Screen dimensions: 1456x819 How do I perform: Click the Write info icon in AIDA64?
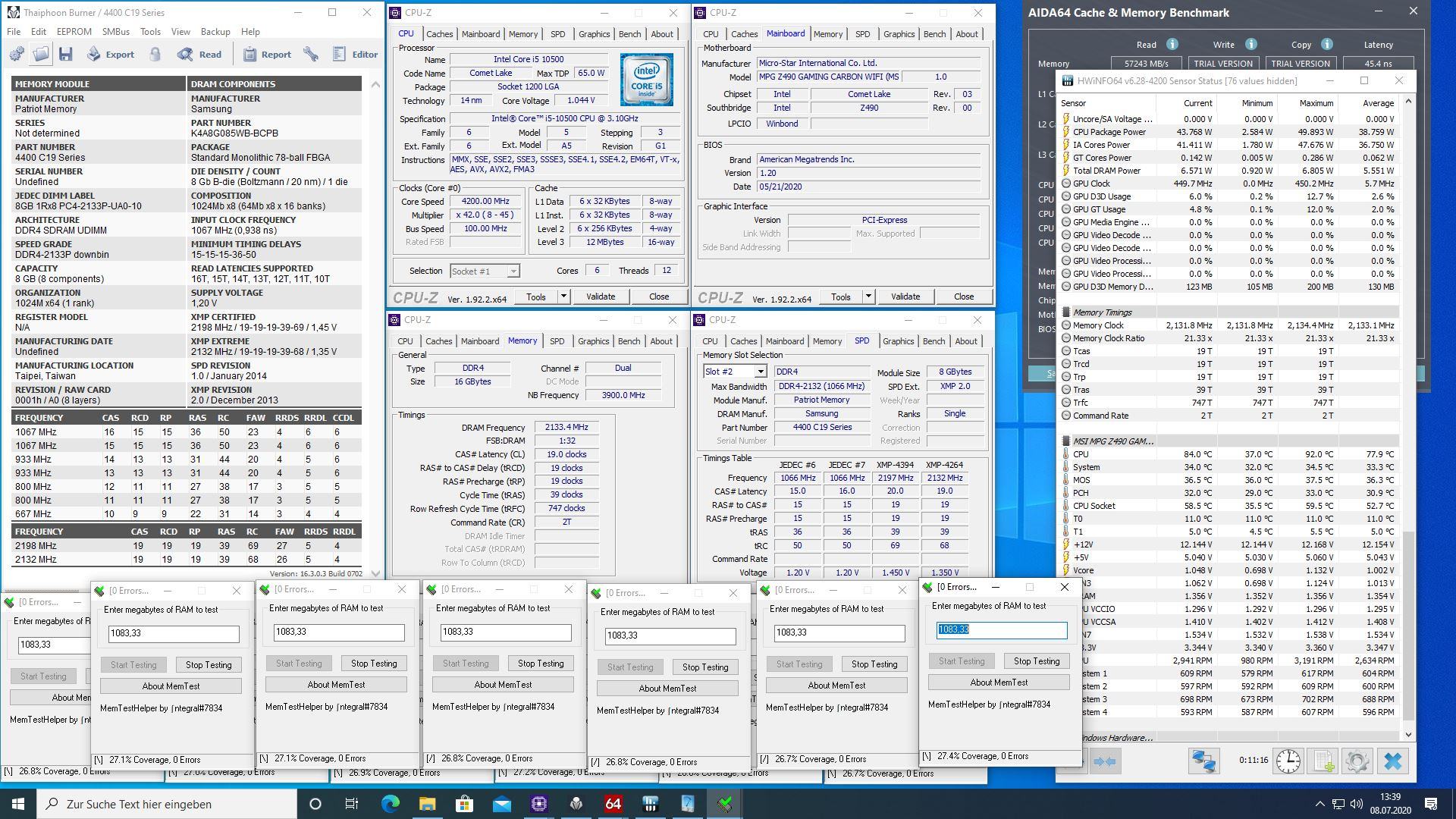pos(1251,45)
